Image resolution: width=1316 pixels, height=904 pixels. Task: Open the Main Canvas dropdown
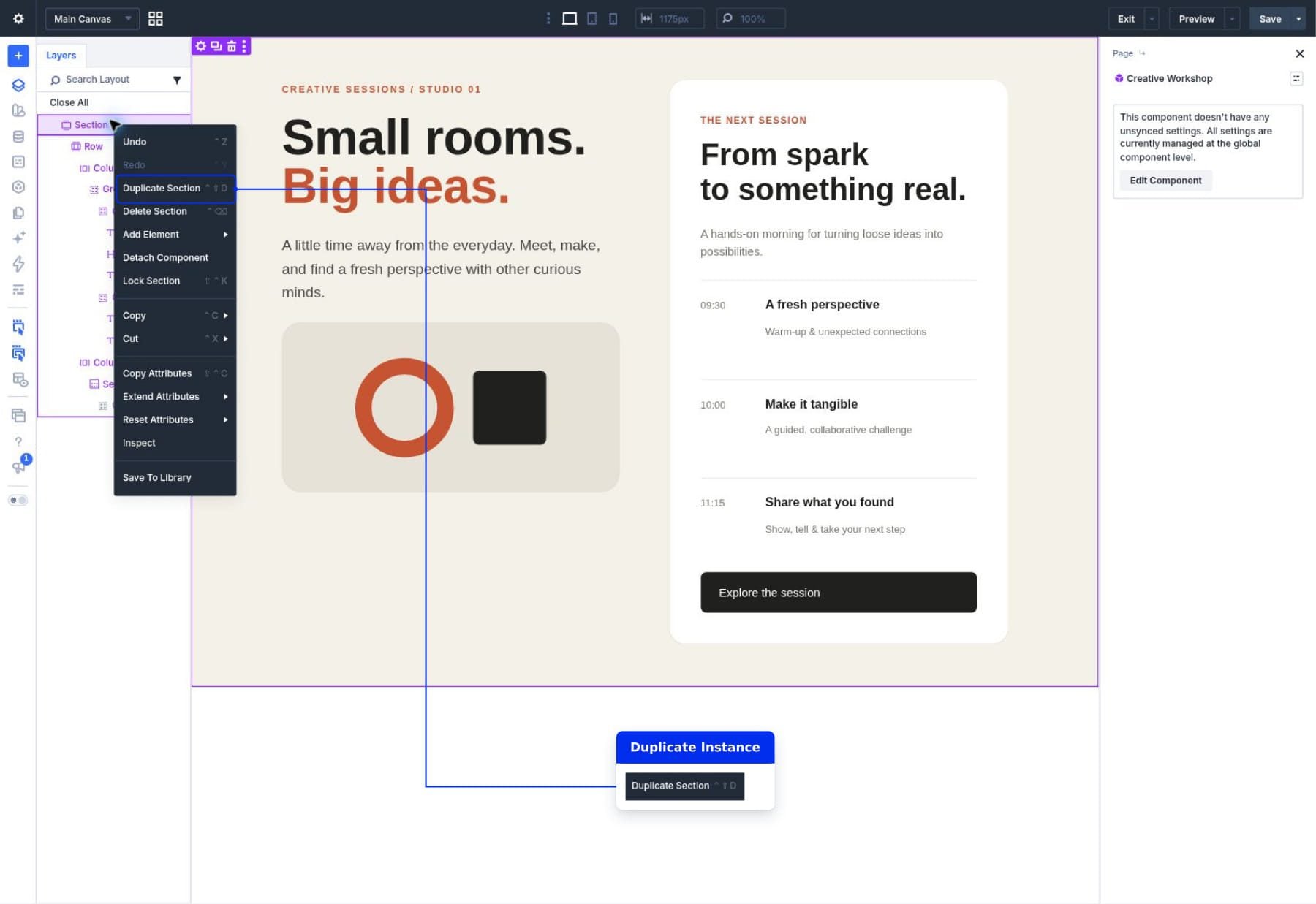[x=92, y=18]
